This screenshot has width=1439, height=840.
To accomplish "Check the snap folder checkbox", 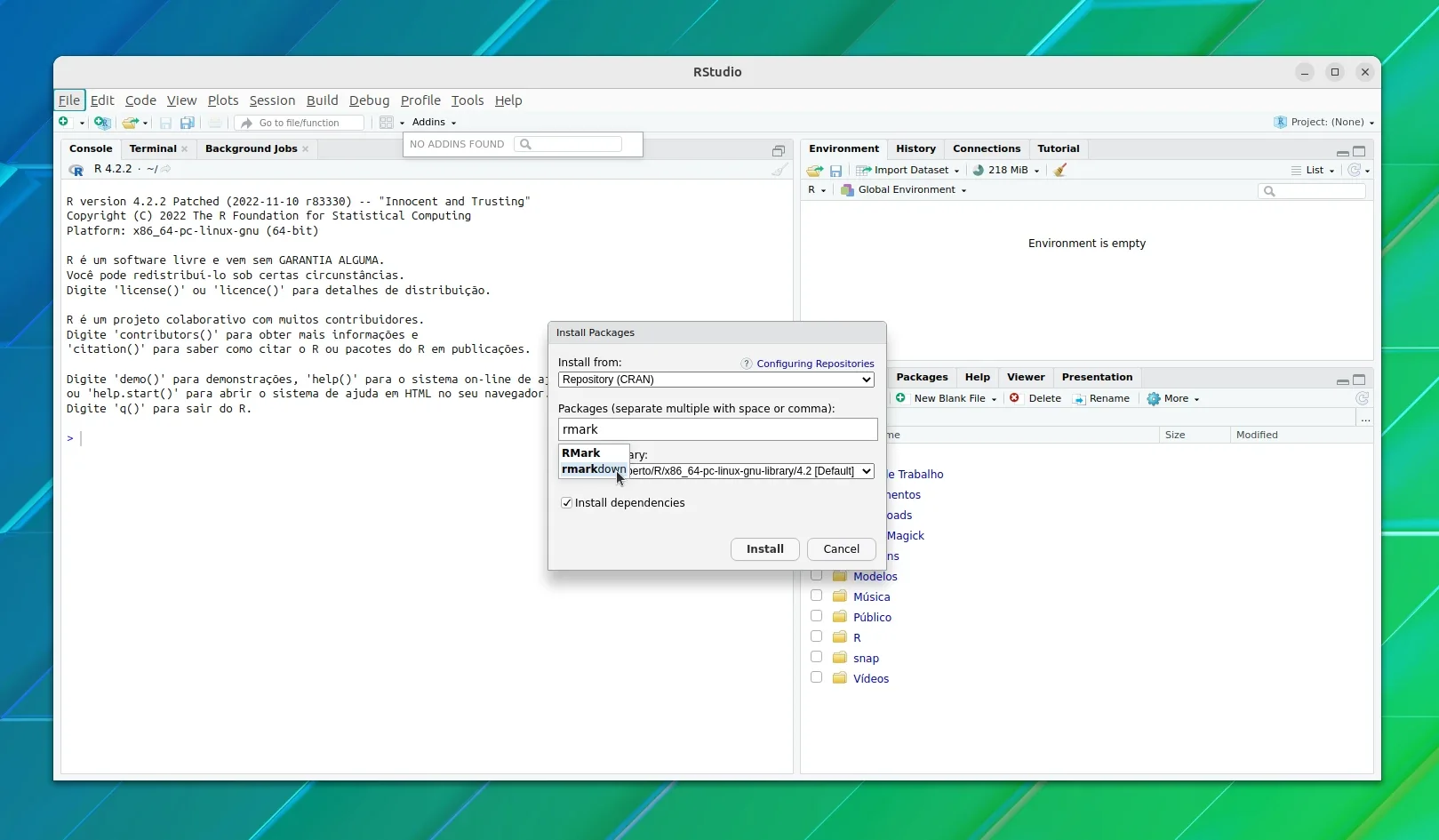I will click(816, 657).
